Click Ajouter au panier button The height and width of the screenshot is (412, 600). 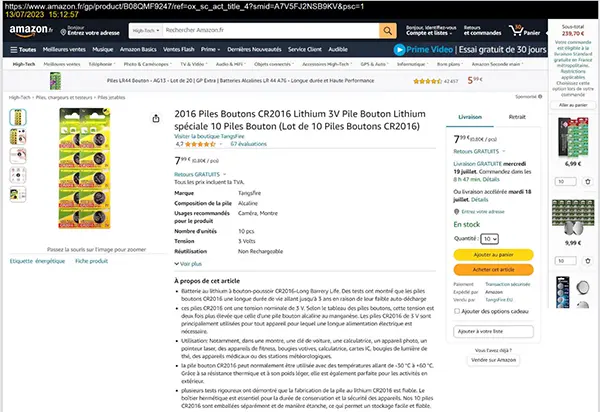[493, 255]
